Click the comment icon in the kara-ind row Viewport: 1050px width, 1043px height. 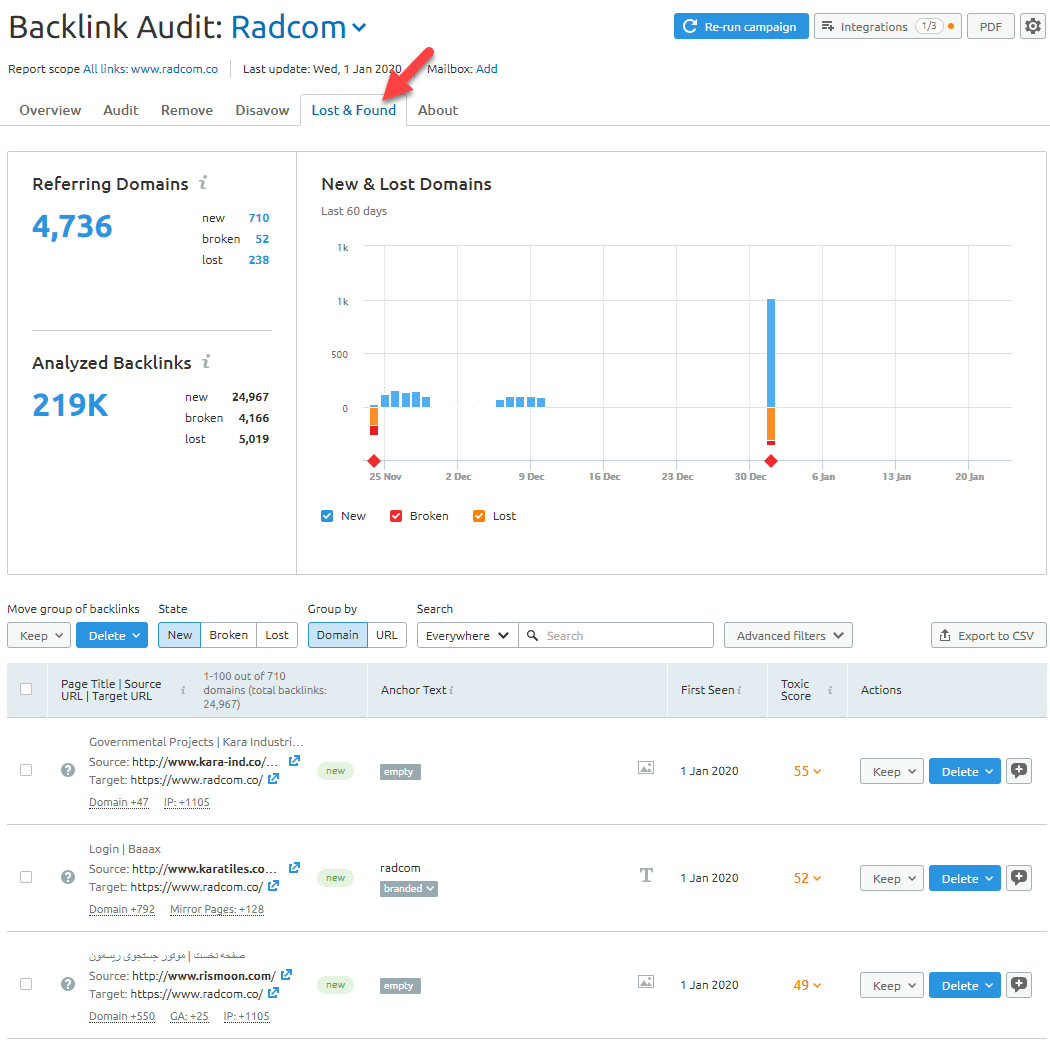pos(1018,771)
